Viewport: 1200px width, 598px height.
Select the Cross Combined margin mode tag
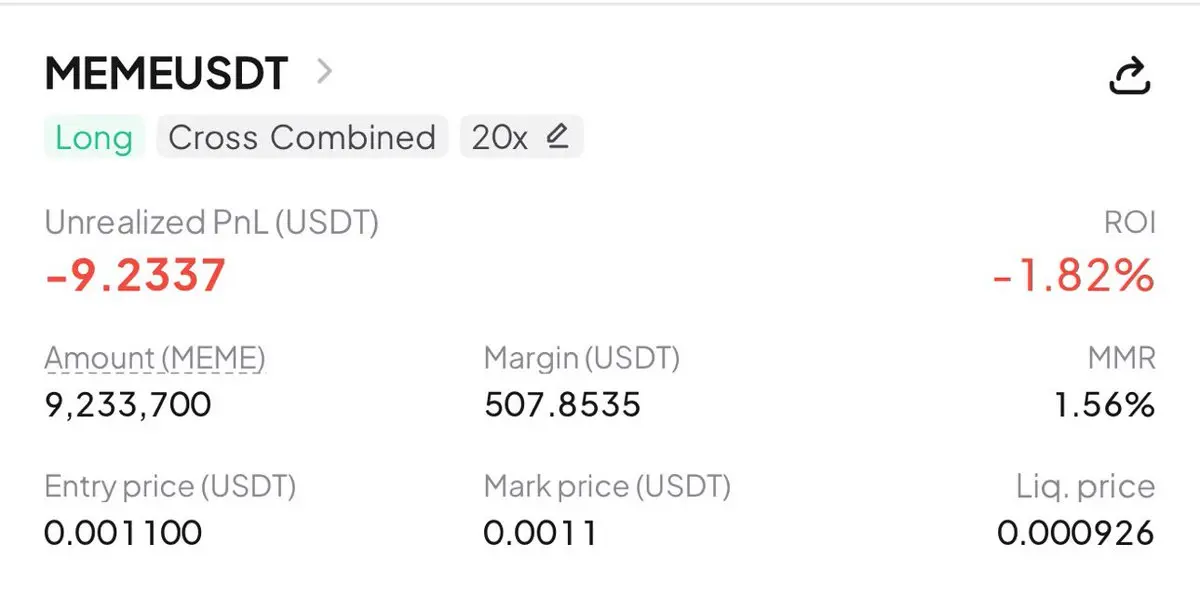[301, 137]
